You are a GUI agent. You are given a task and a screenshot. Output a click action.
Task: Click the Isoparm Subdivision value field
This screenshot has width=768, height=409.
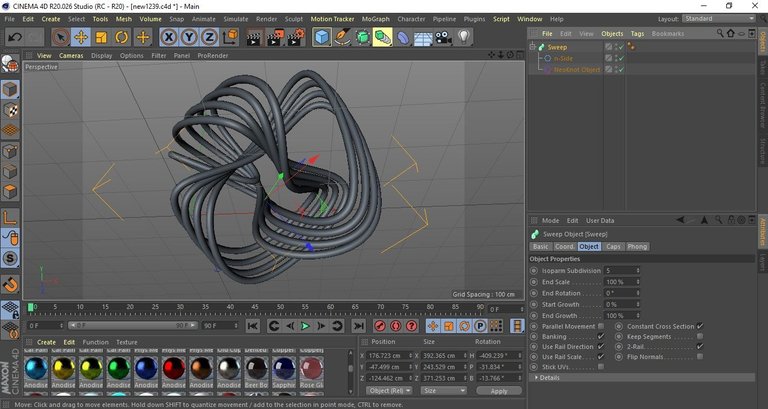pyautogui.click(x=622, y=270)
